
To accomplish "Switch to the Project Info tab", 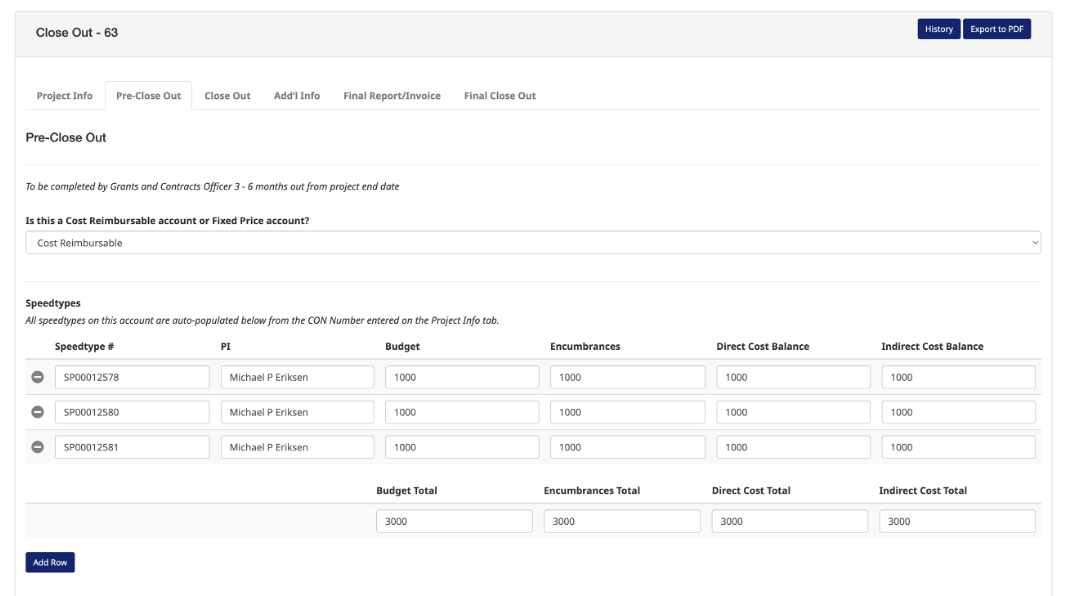I will click(x=64, y=96).
